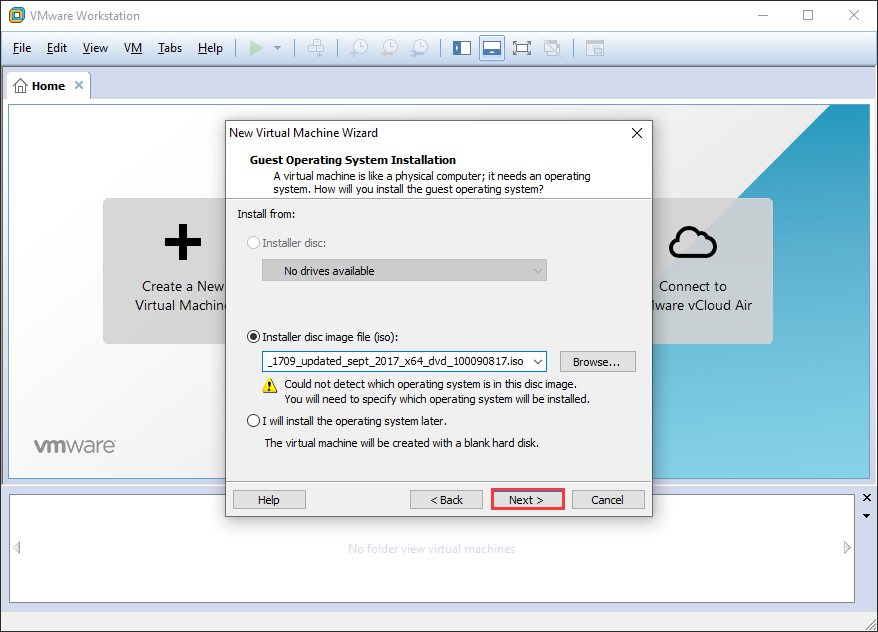Open the thumbnail bar options dropdown arrow

point(867,516)
